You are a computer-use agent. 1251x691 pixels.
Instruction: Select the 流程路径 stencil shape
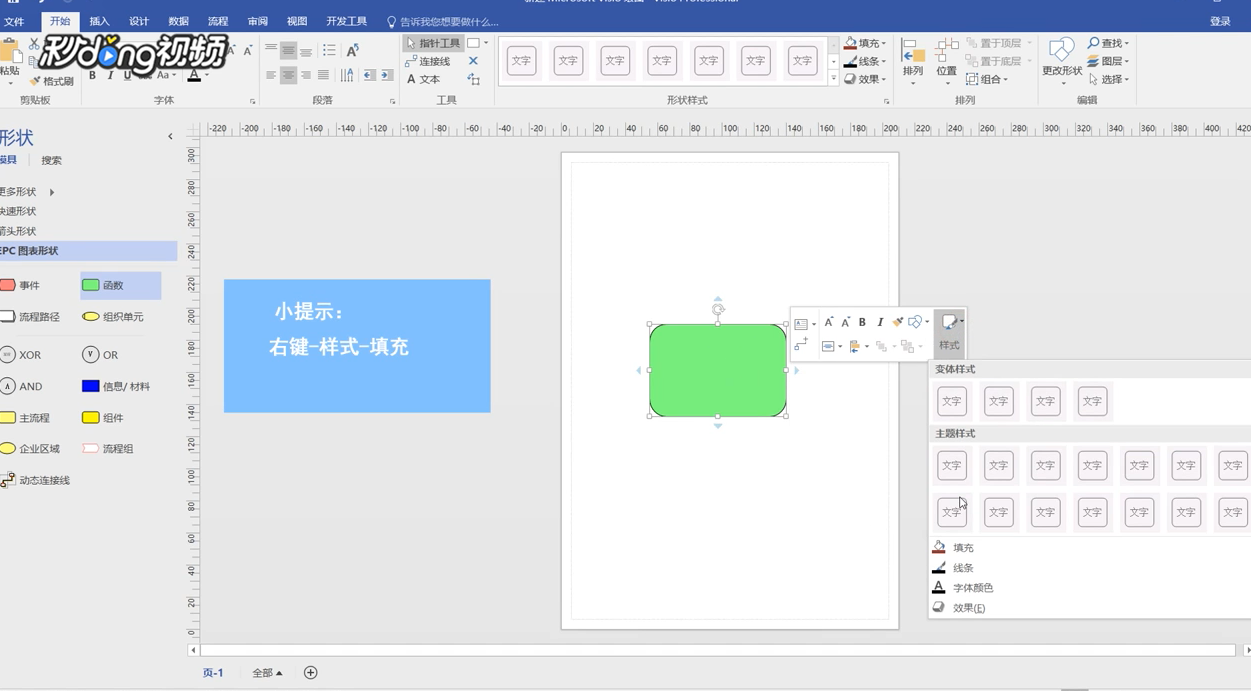[x=30, y=317]
